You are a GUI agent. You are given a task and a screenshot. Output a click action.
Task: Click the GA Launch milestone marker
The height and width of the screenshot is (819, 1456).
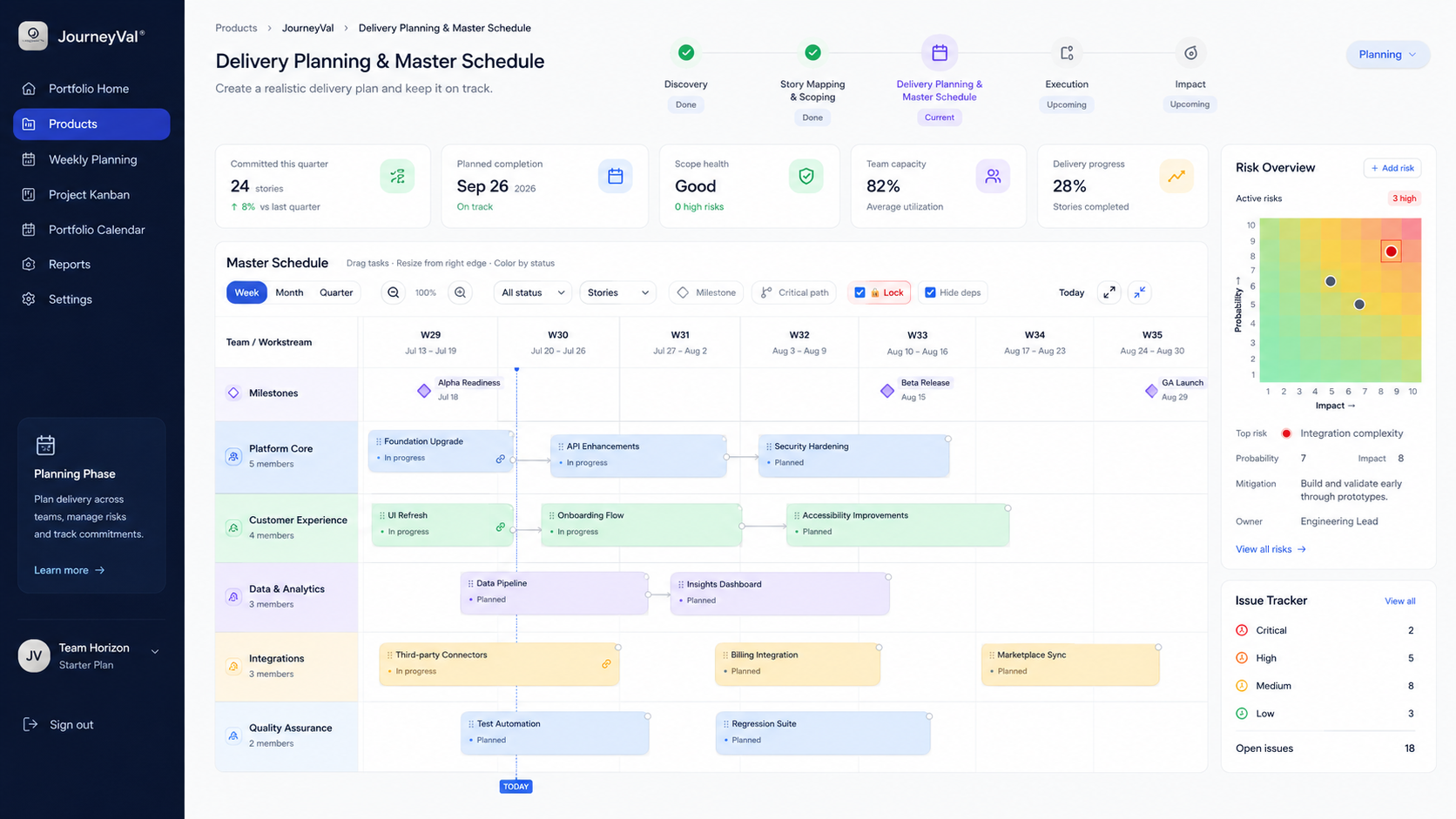point(1151,391)
